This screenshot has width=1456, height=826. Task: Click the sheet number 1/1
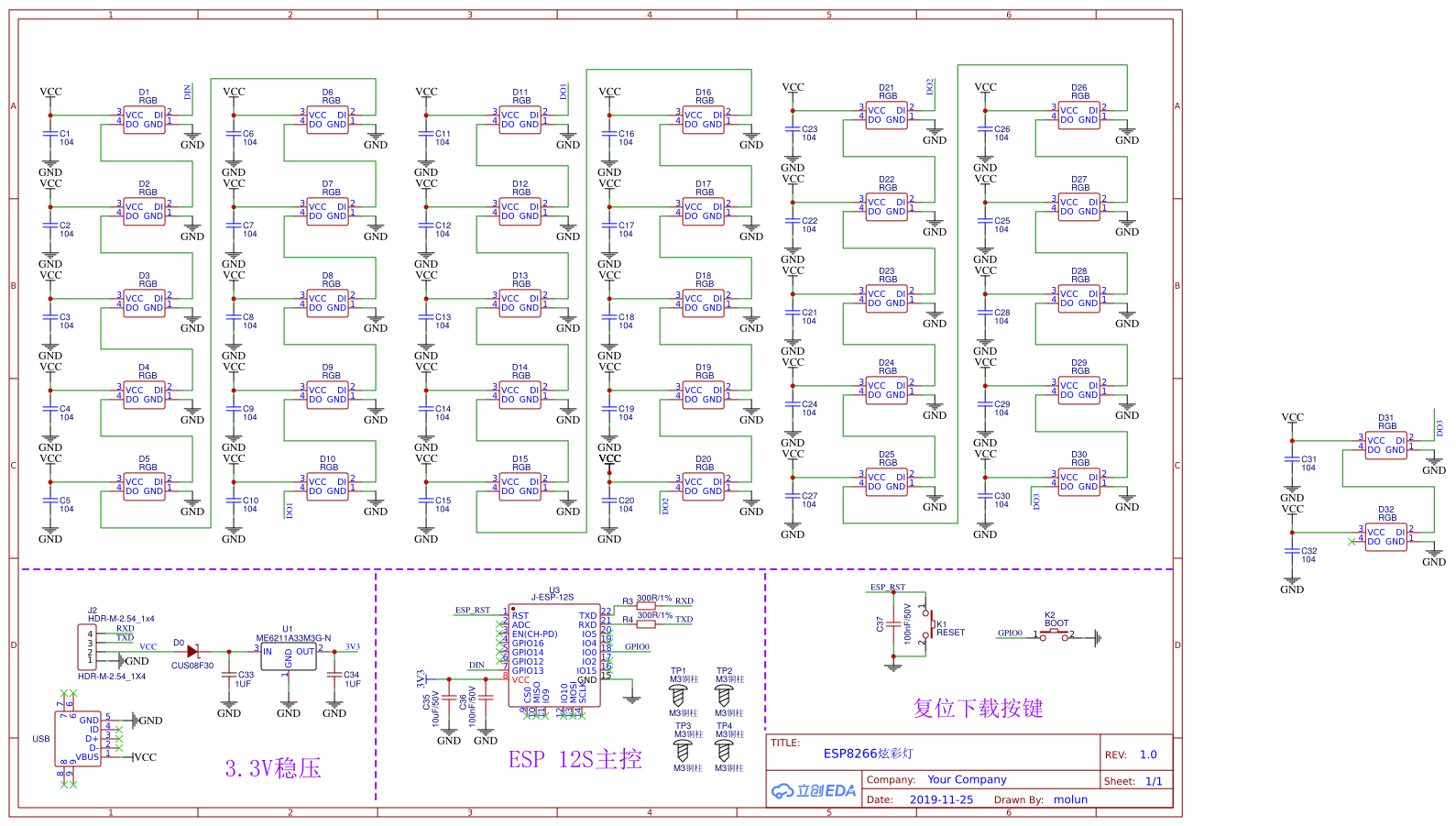coord(1154,781)
